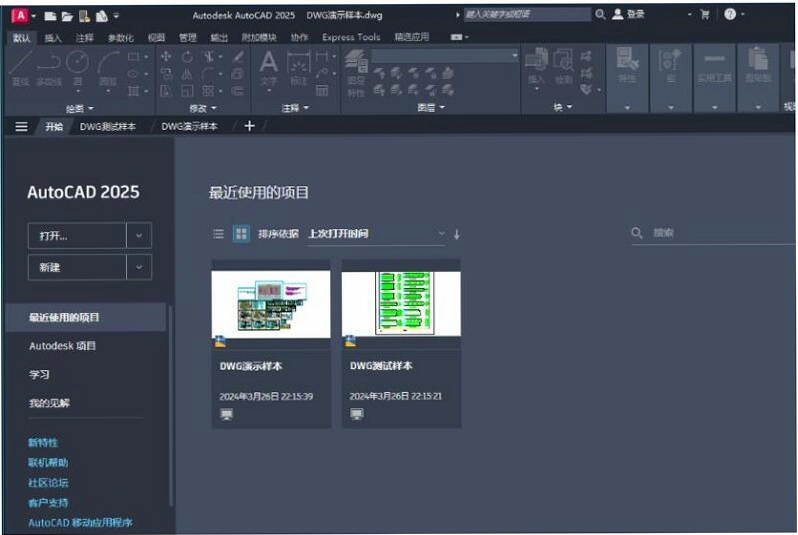The height and width of the screenshot is (535, 798).
Task: Select My Insights (我的见解) in sidebar
Action: (49, 403)
